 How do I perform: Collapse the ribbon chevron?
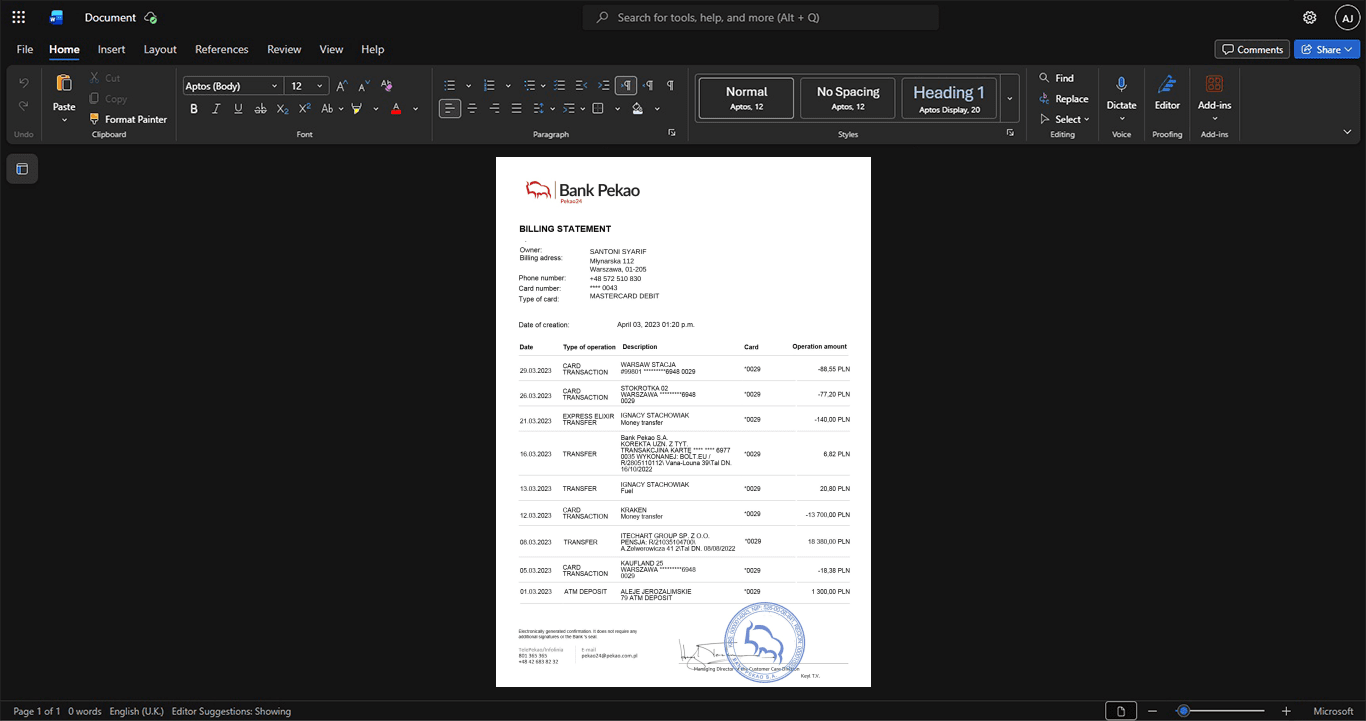pyautogui.click(x=1347, y=132)
